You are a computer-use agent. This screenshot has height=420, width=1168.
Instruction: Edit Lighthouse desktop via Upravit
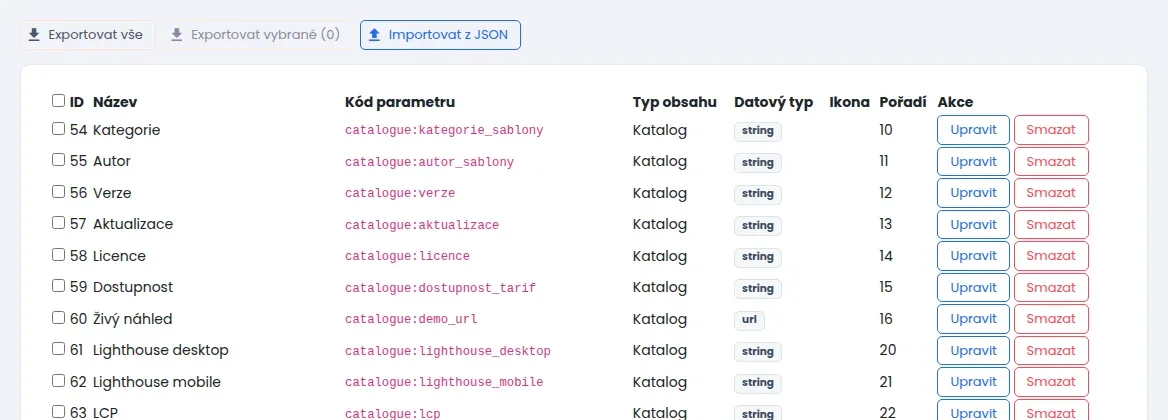(973, 351)
